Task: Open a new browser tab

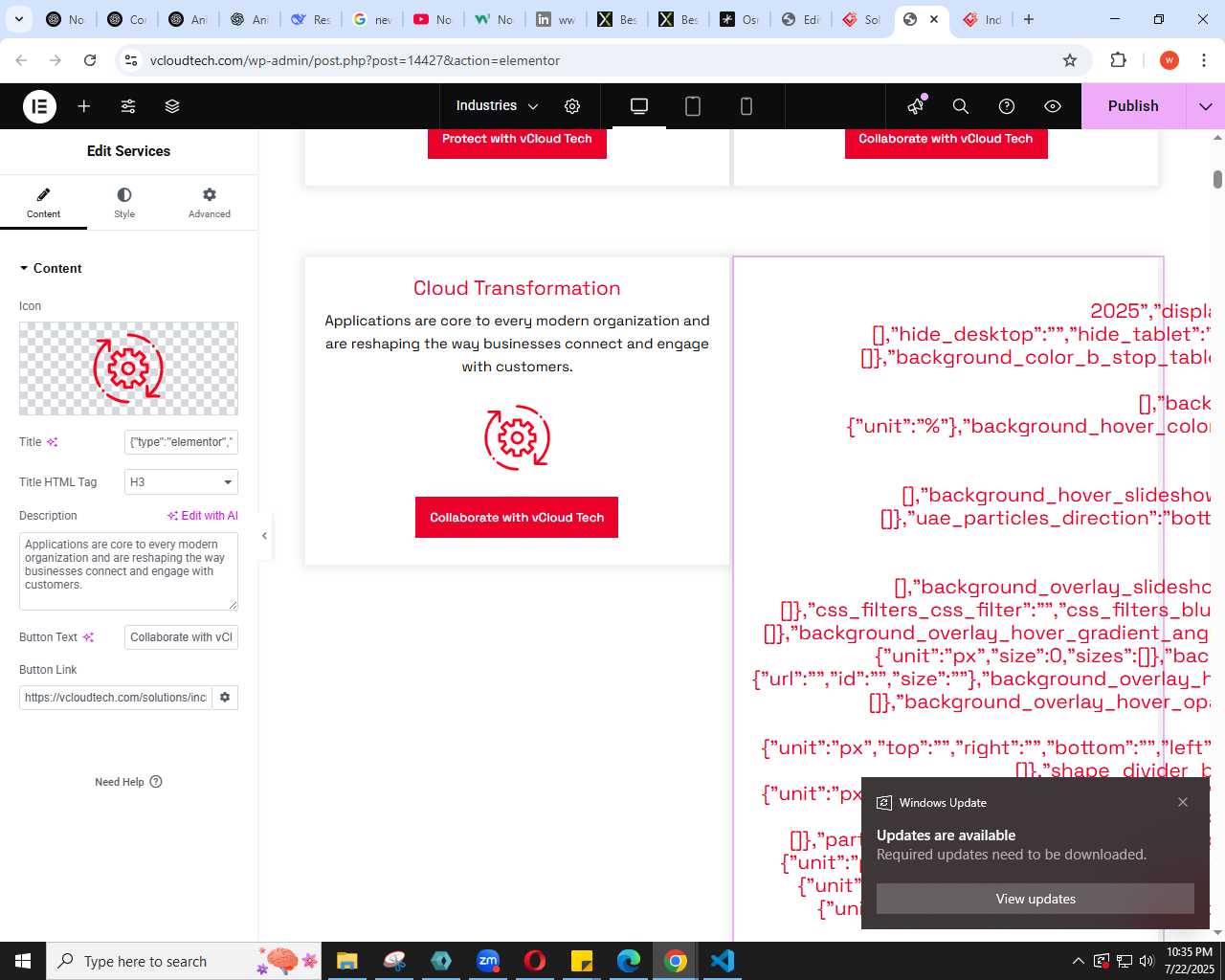Action: click(1029, 19)
